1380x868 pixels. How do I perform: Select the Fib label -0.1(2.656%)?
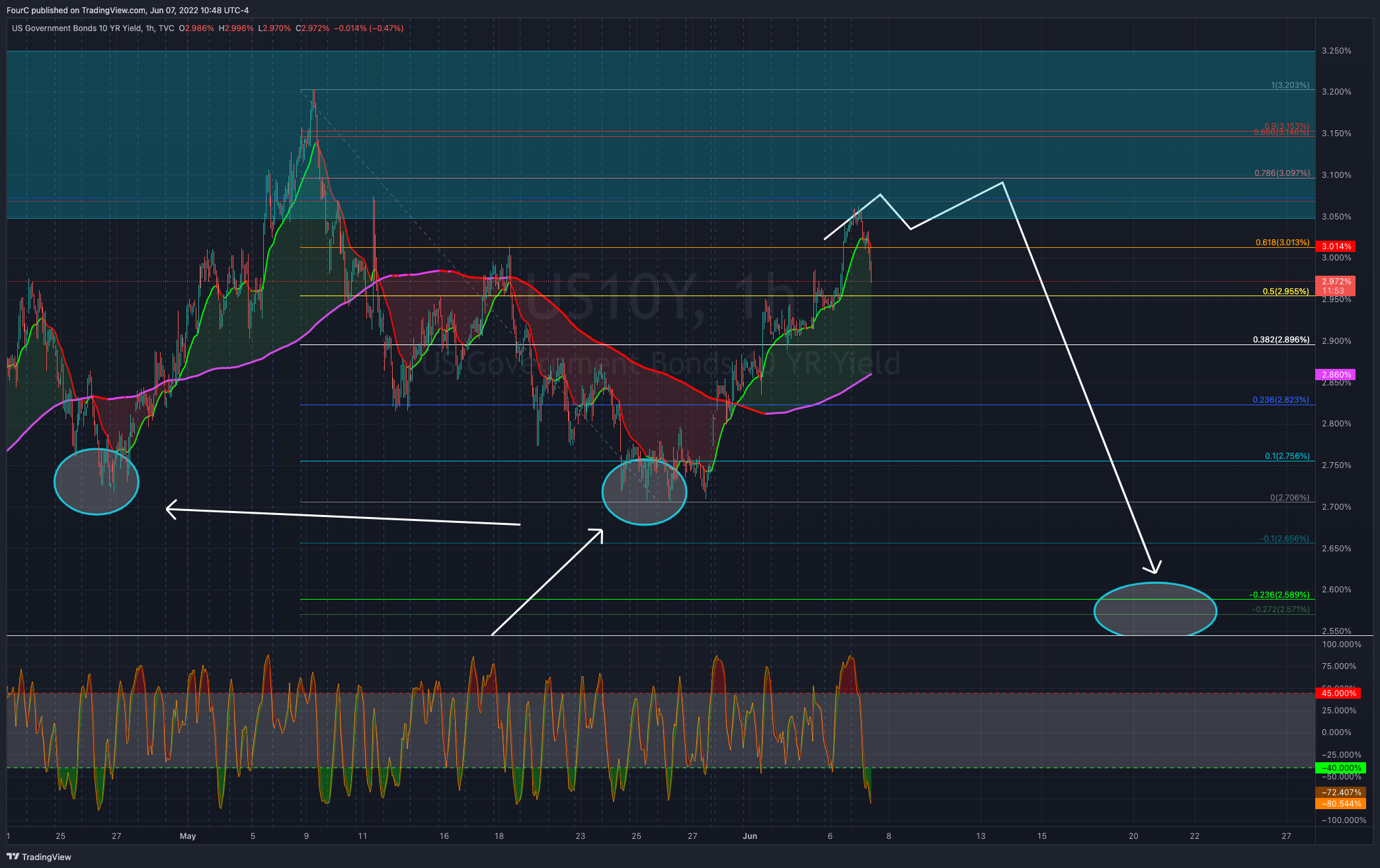pos(1285,539)
